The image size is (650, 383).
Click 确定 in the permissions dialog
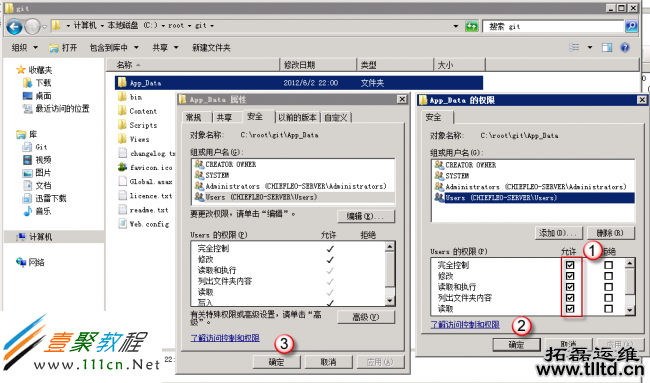pos(517,344)
